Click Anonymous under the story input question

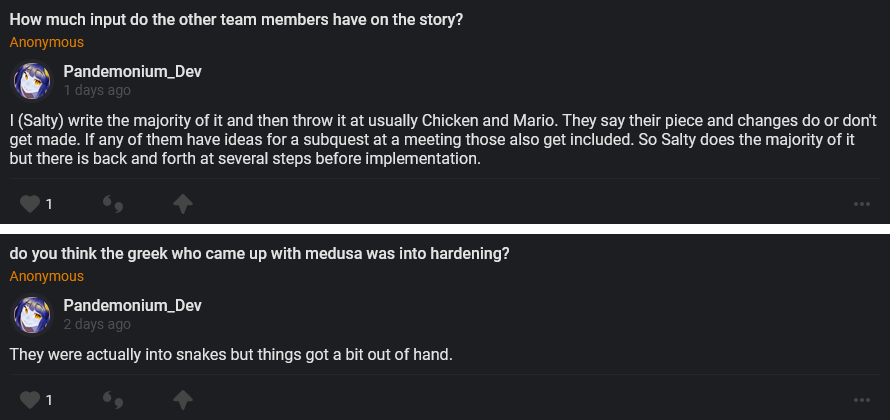click(47, 43)
